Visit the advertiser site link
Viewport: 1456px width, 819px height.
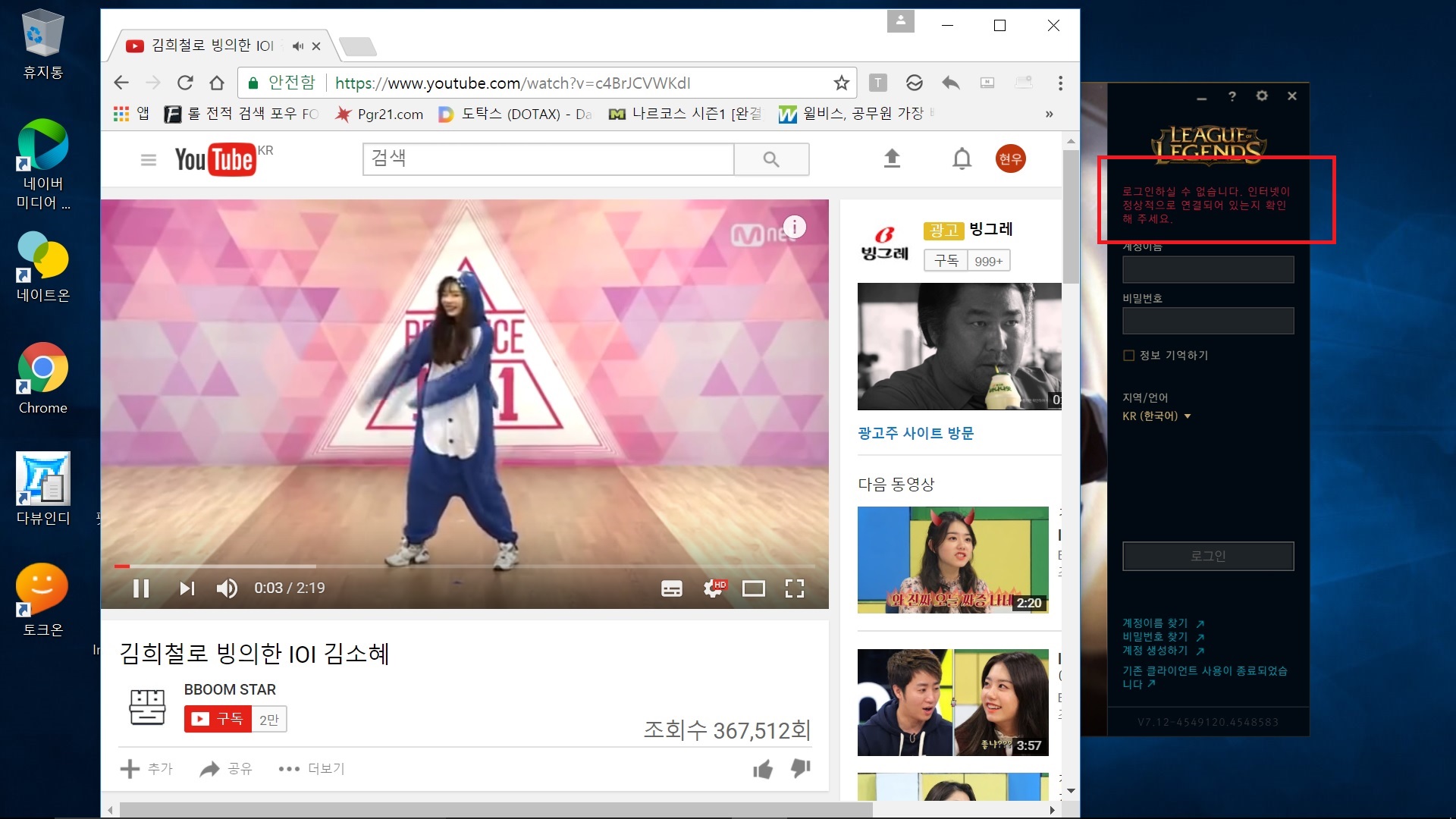tap(915, 433)
